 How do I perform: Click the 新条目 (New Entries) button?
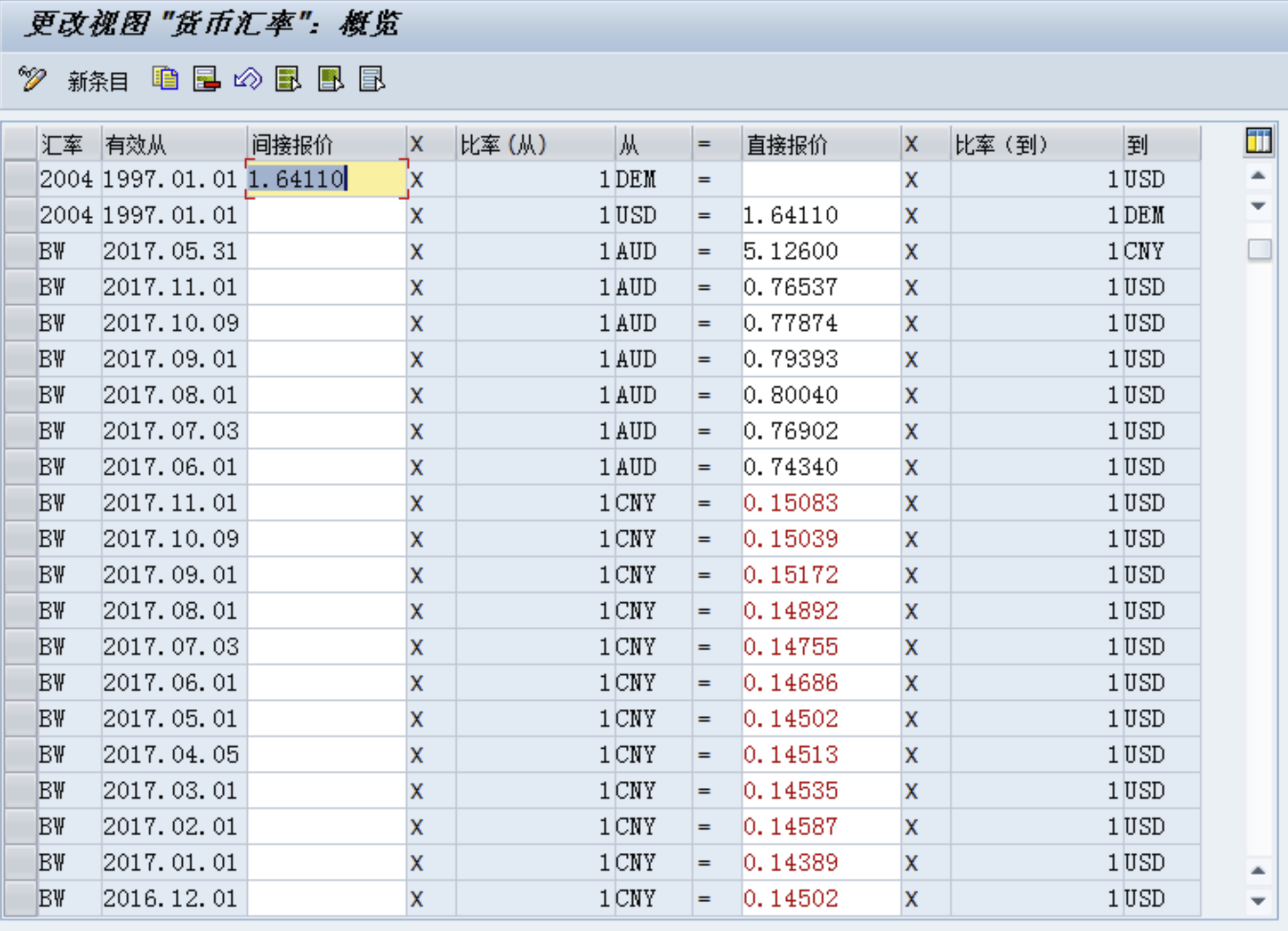[x=97, y=82]
